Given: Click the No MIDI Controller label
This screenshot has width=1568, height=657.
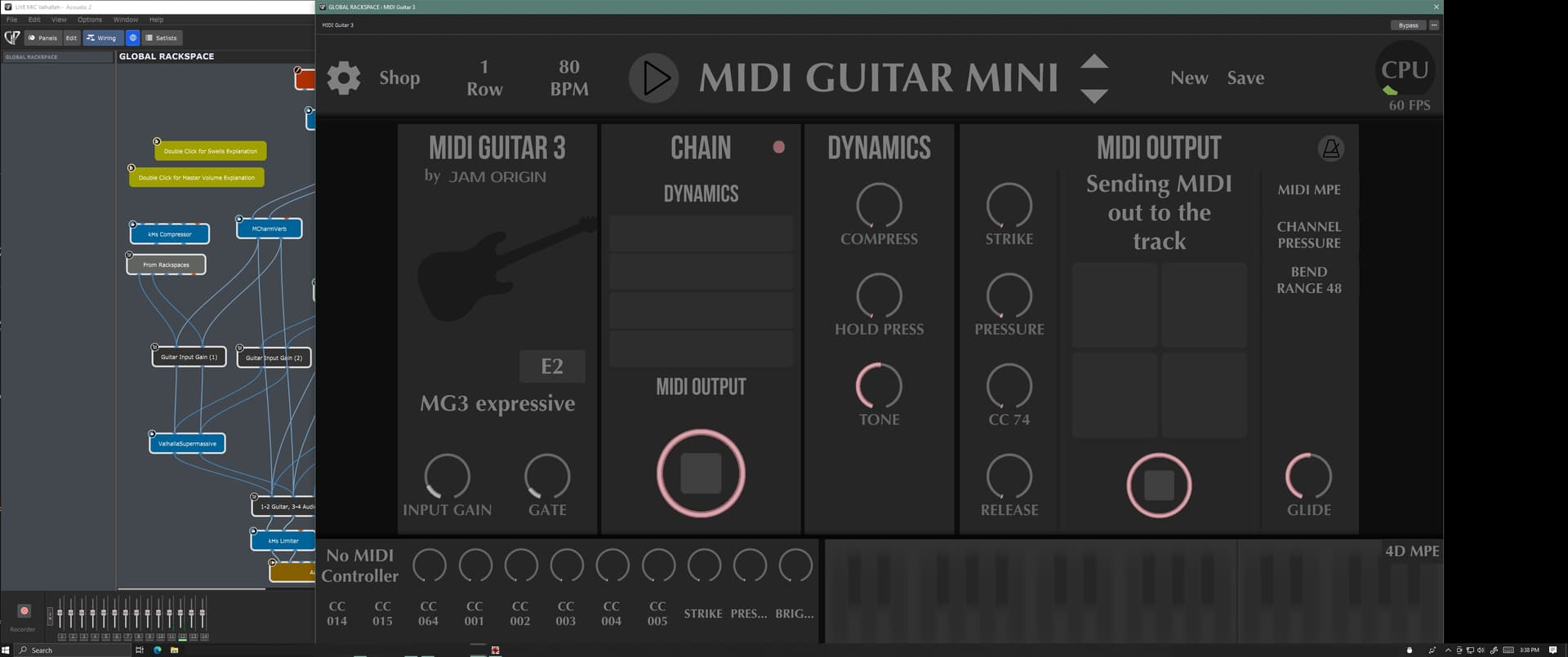Looking at the screenshot, I should [360, 566].
